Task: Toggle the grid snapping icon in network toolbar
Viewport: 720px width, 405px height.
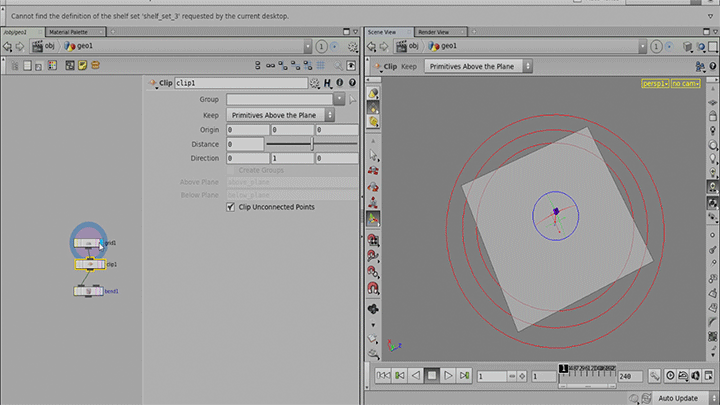Action: (321, 66)
